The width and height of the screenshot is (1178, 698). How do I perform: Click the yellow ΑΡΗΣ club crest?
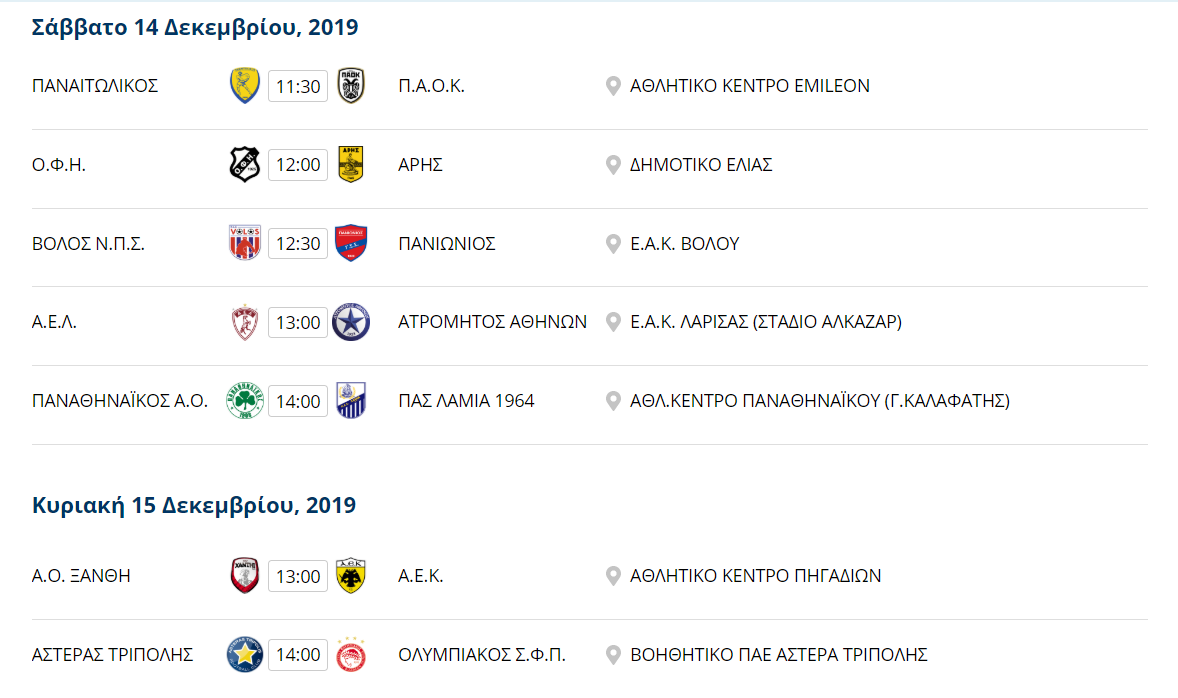351,165
